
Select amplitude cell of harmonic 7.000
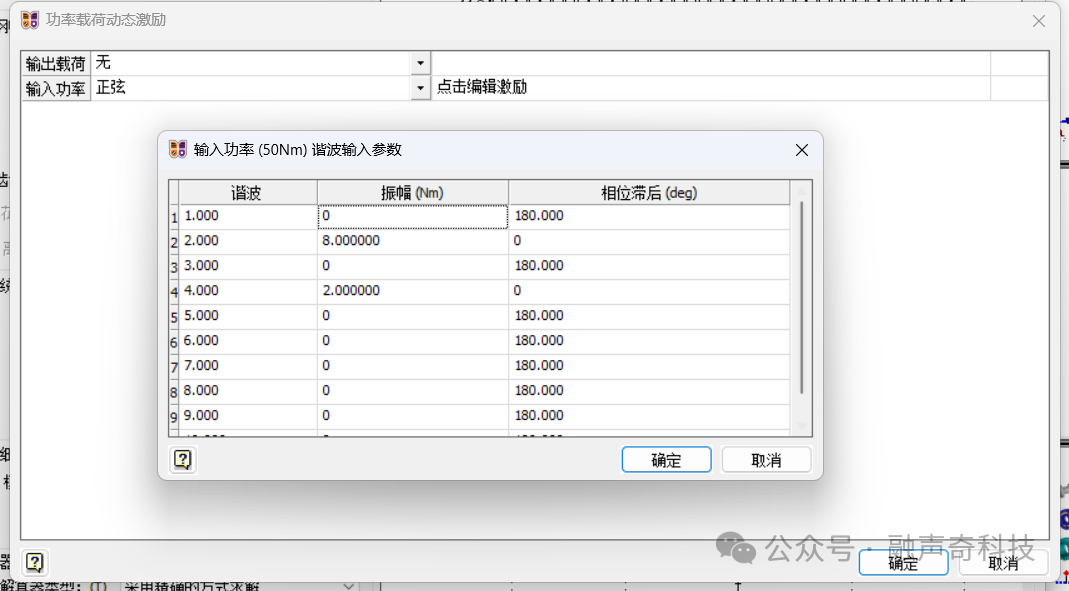(412, 366)
